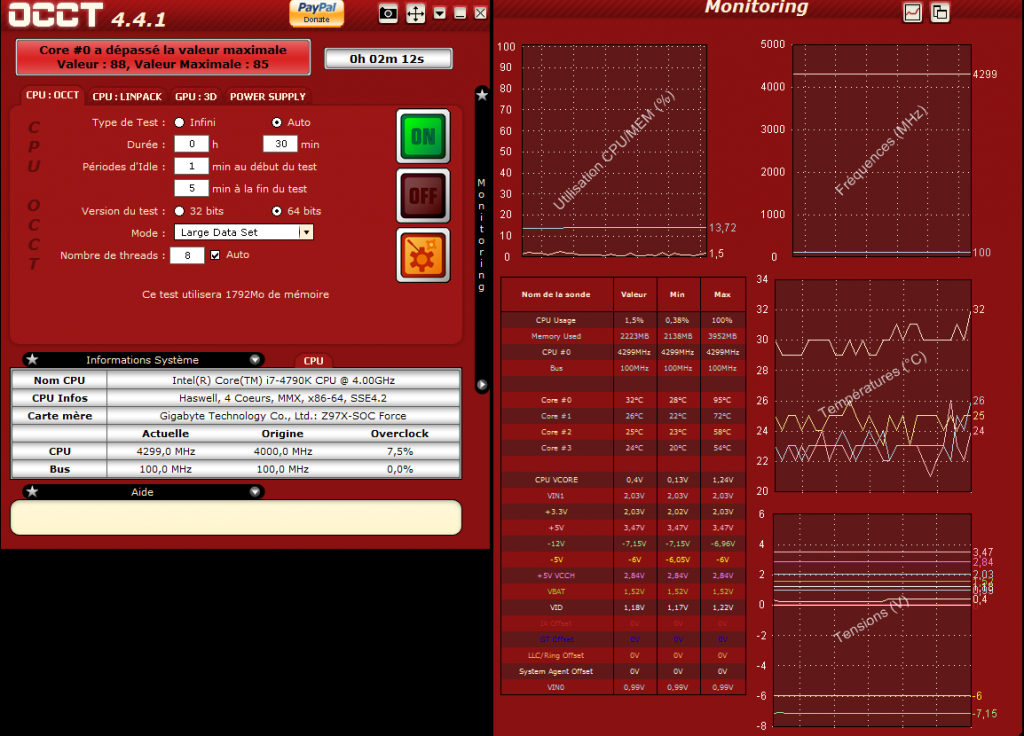Viewport: 1024px width, 736px height.
Task: Click the idle minutes at end field
Action: pyautogui.click(x=191, y=188)
